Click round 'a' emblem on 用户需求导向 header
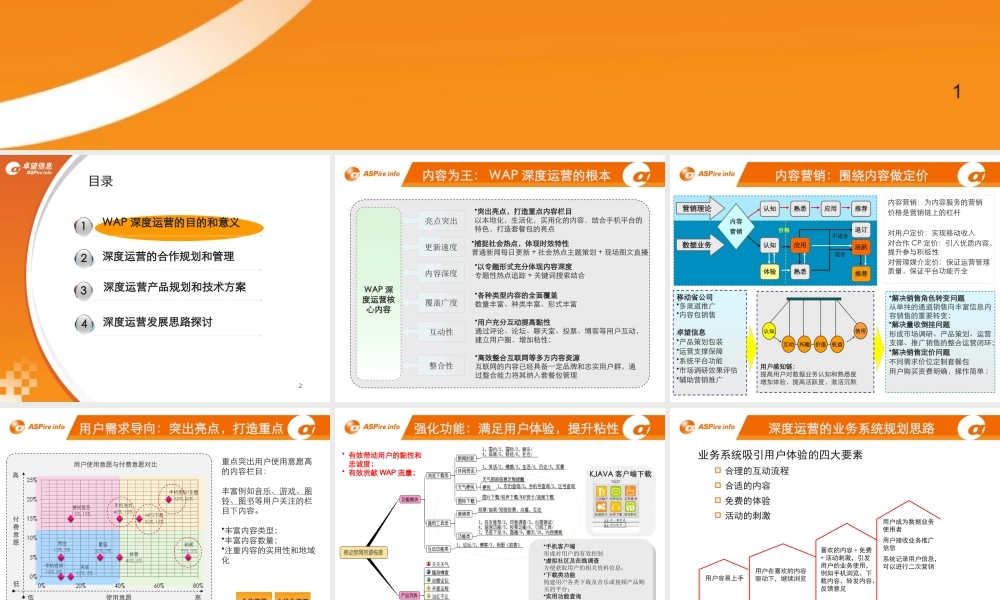Image resolution: width=1000 pixels, height=600 pixels. click(x=302, y=428)
